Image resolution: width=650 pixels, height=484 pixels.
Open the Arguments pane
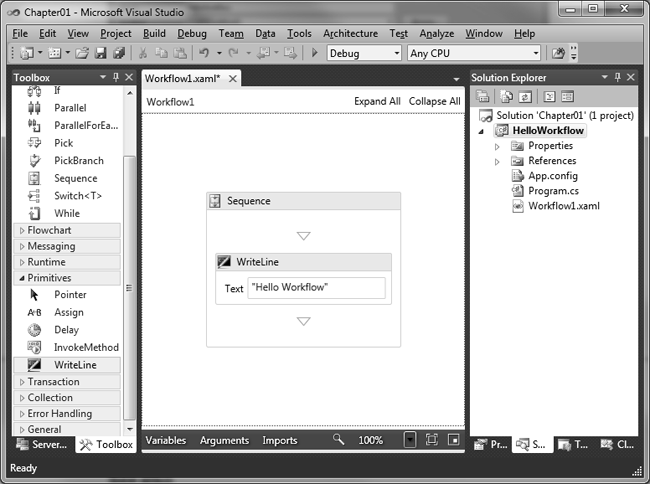coord(224,440)
